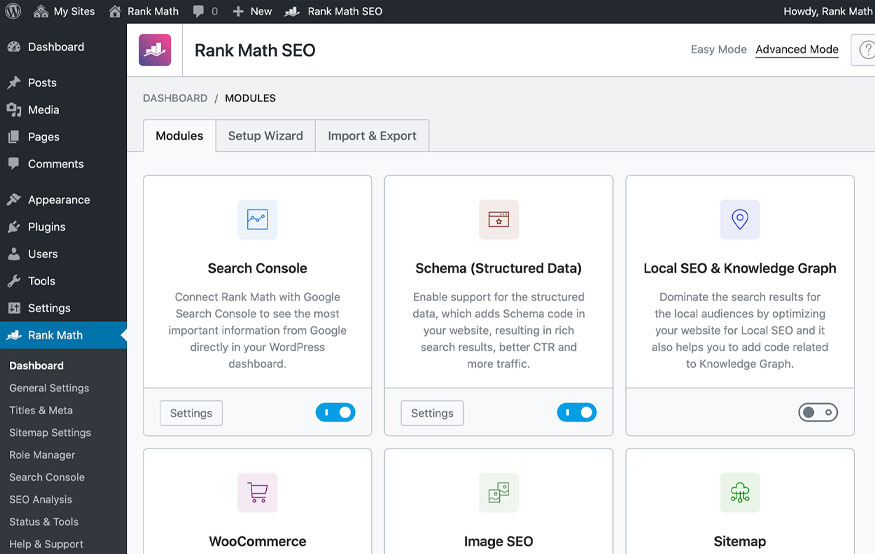Screen dimensions: 875x554
Task: Open the My Sites admin menu
Action: [64, 11]
